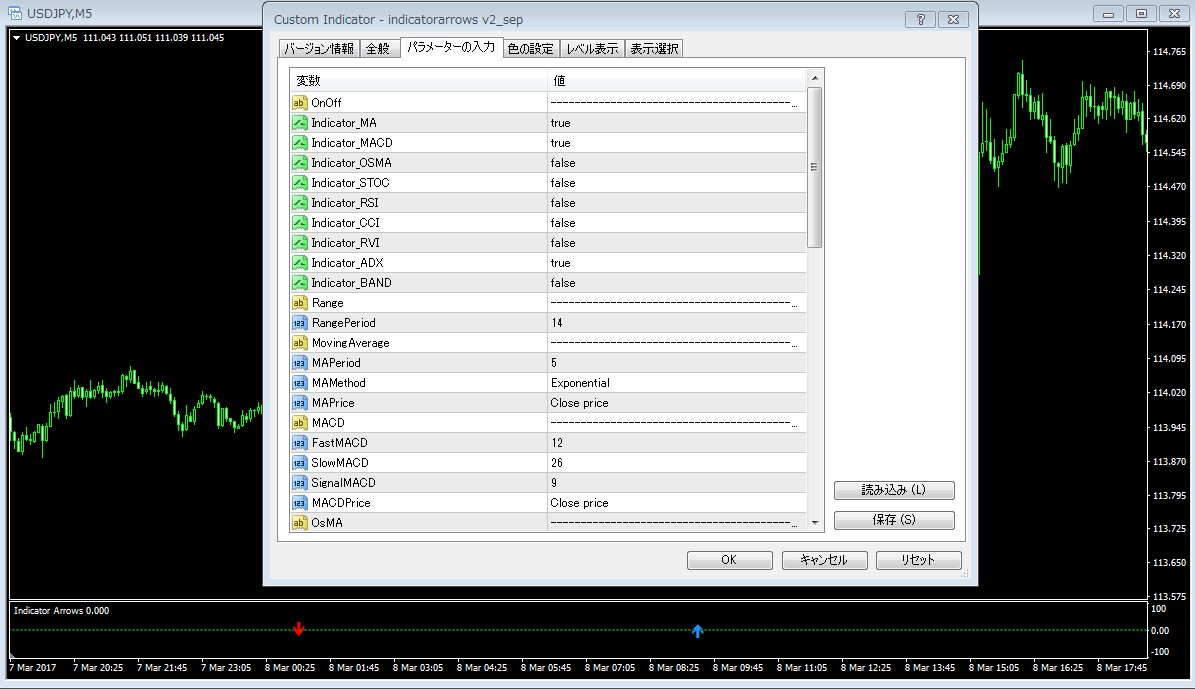
Task: Toggle Indicator_RSI value false
Action: tap(677, 203)
